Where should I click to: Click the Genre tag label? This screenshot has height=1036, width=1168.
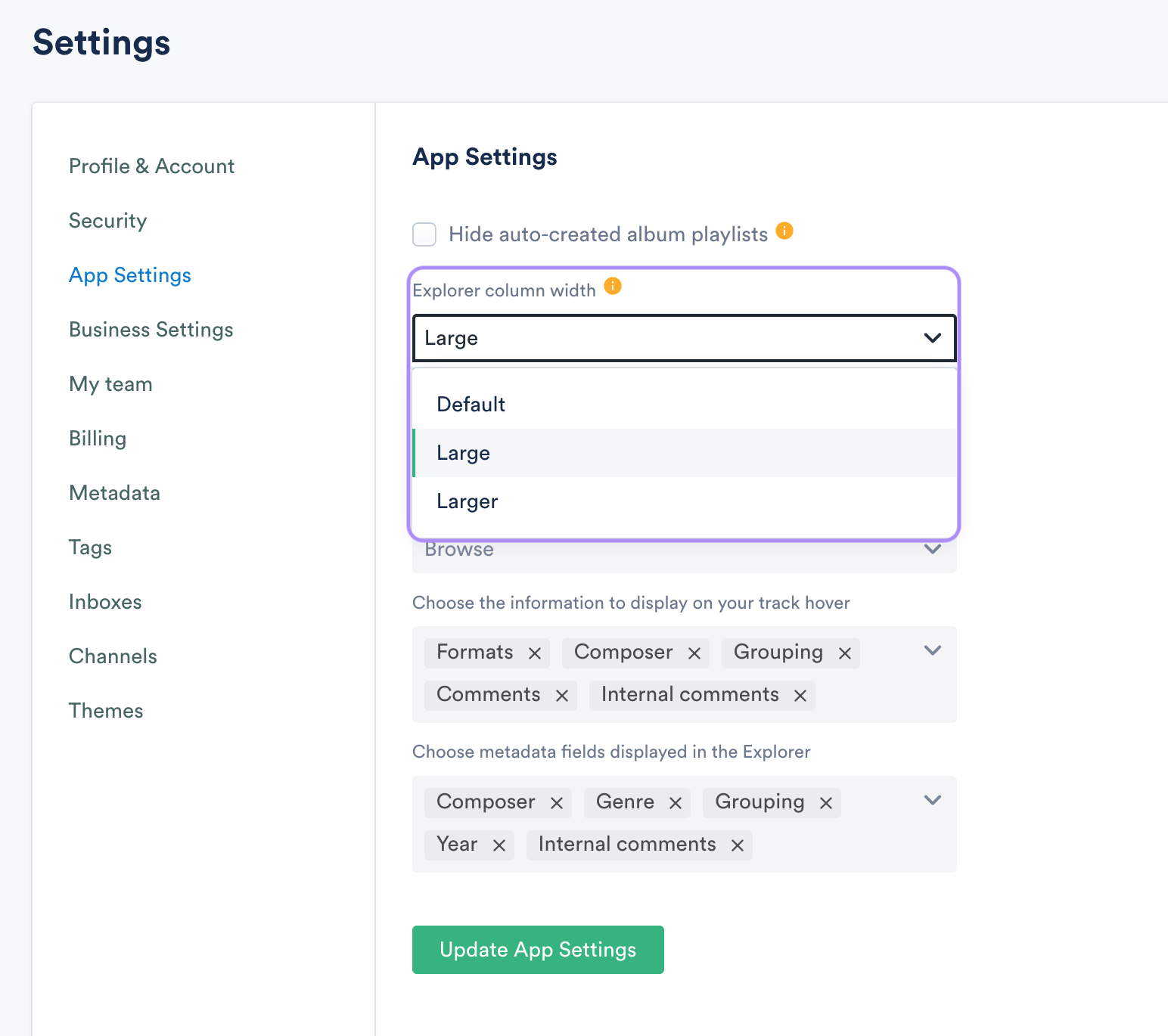(x=625, y=802)
